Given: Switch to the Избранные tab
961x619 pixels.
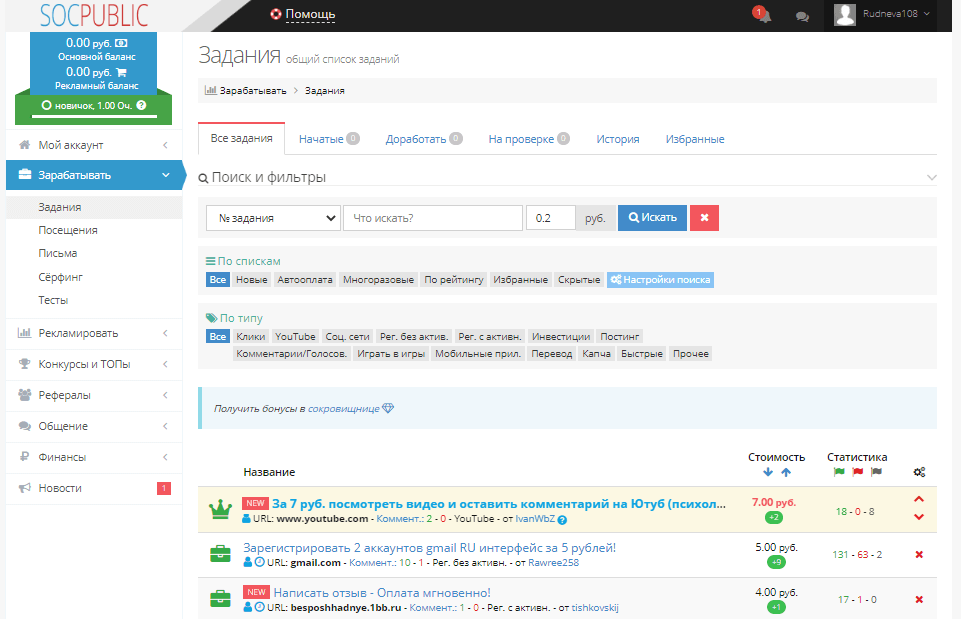Looking at the screenshot, I should (x=695, y=139).
